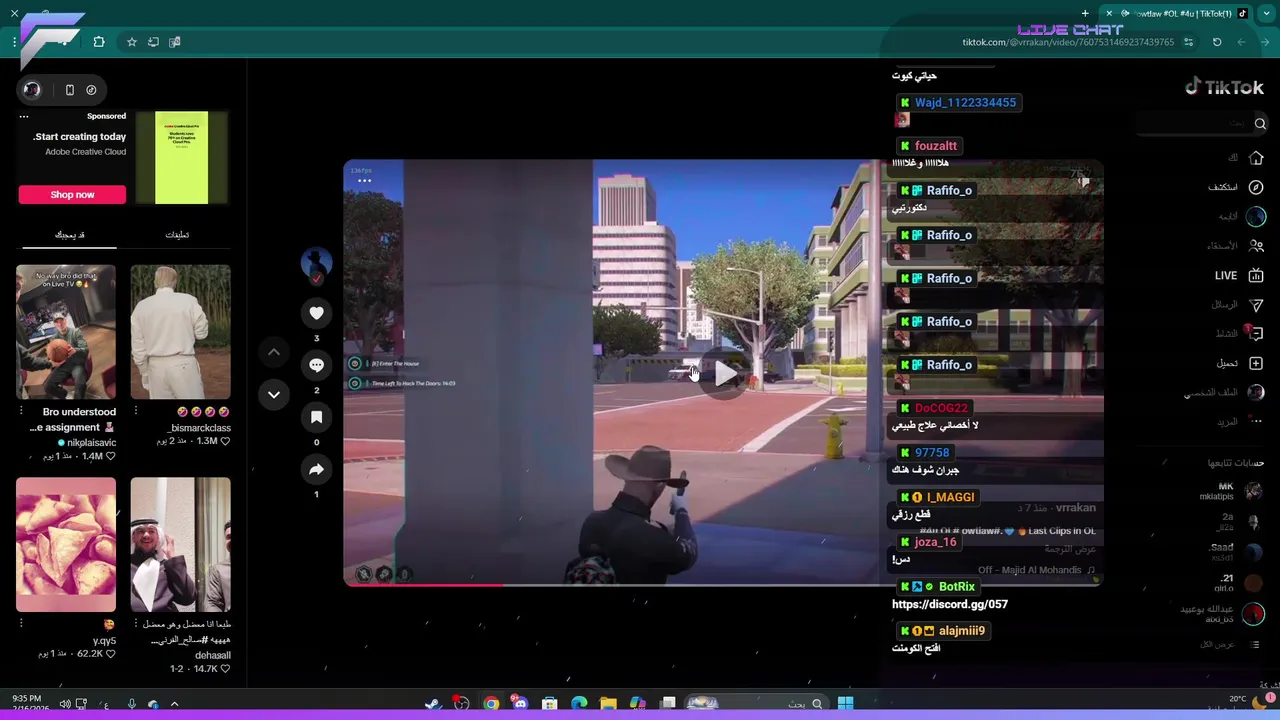Open Google Chrome on the taskbar
This screenshot has width=1280, height=720.
point(491,704)
